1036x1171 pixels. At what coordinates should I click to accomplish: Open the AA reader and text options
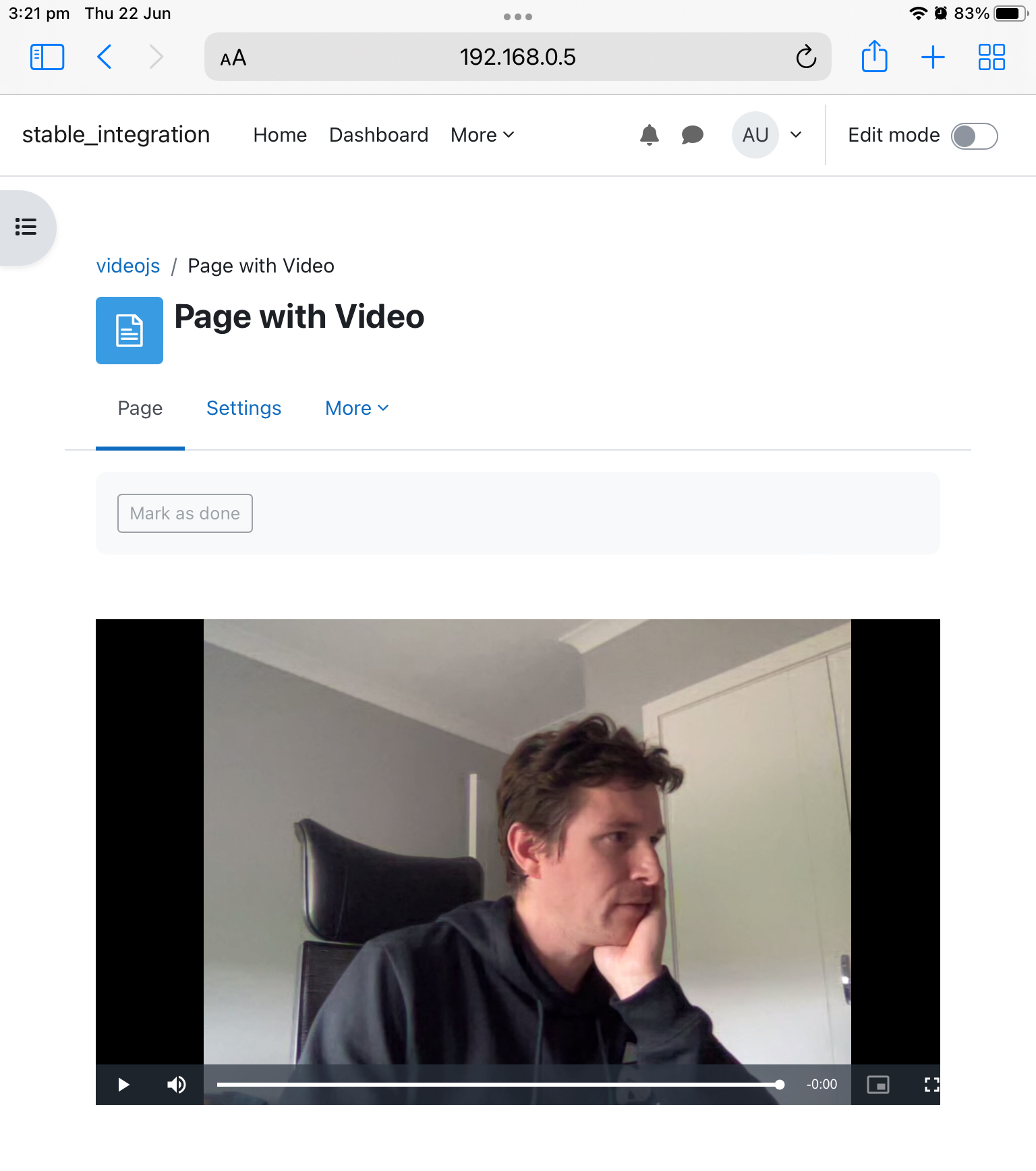pos(233,58)
